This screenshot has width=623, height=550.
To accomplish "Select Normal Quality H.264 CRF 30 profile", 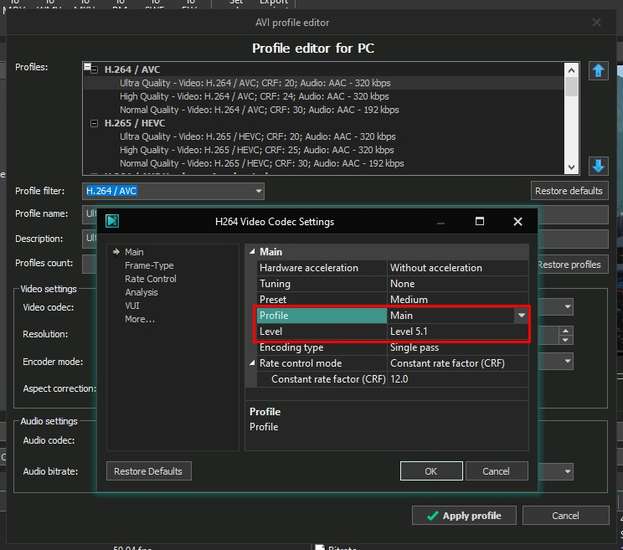I will point(259,110).
